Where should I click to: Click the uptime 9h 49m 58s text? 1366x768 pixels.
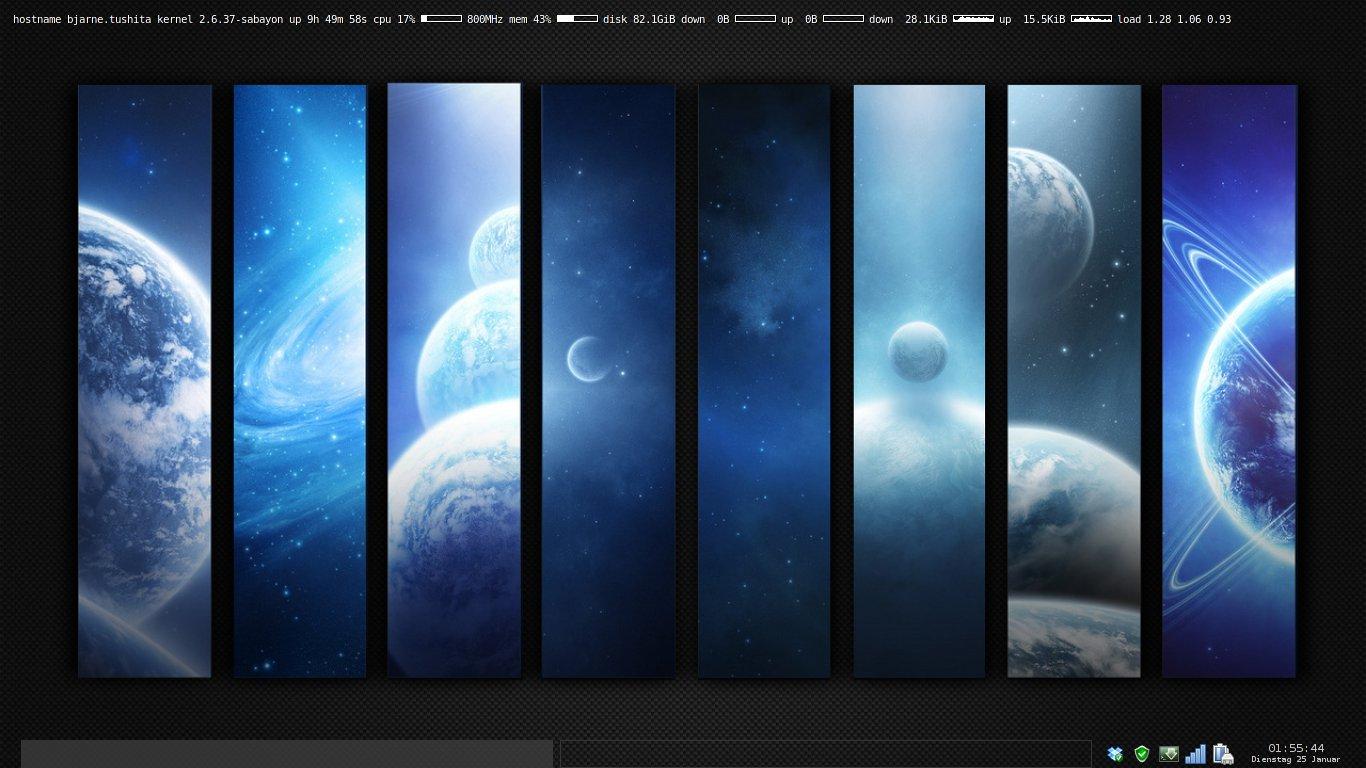pos(328,19)
